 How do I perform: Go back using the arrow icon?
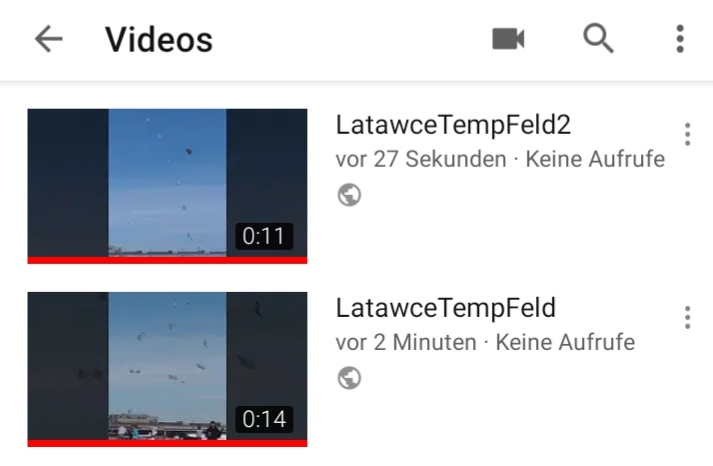tap(49, 39)
